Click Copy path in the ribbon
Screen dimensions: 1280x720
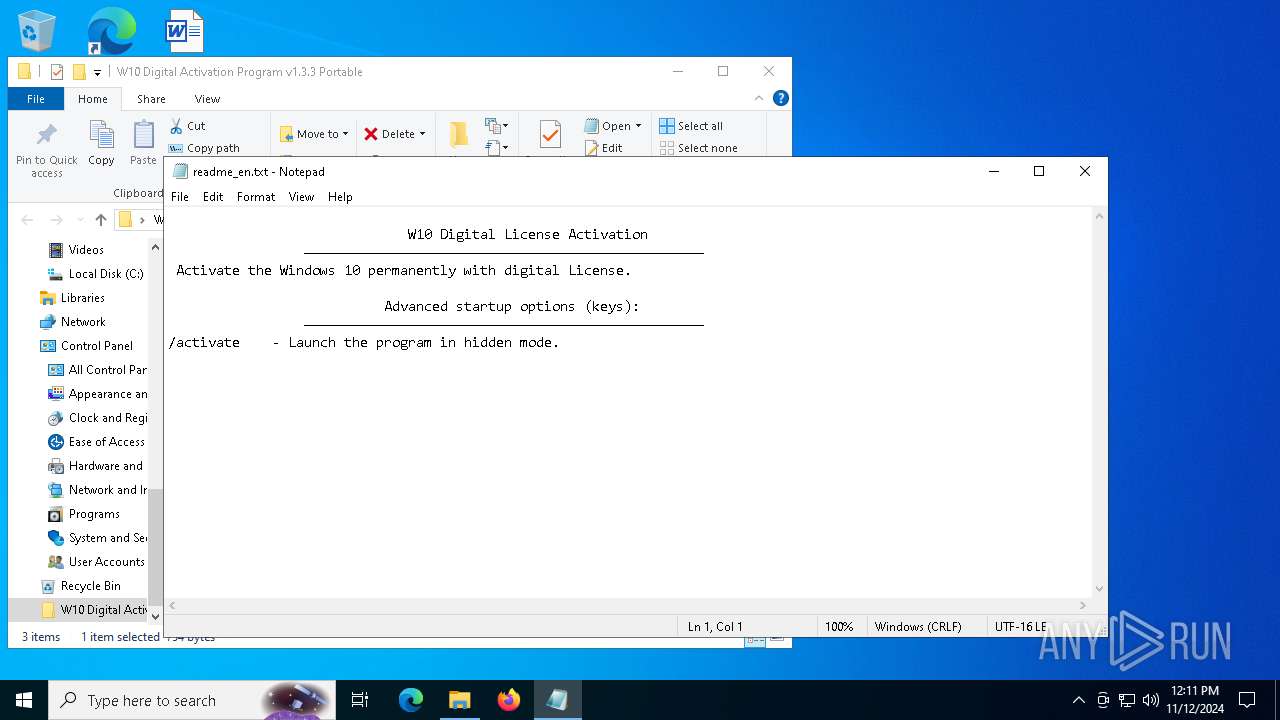click(x=204, y=148)
